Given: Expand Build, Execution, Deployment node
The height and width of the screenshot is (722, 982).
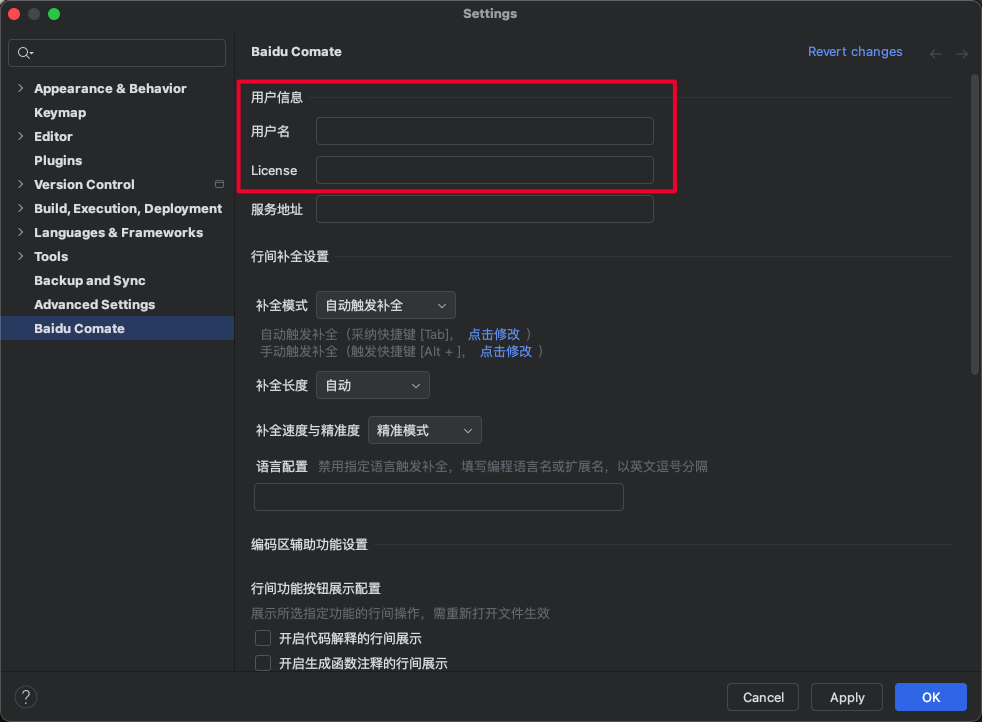Looking at the screenshot, I should (21, 208).
